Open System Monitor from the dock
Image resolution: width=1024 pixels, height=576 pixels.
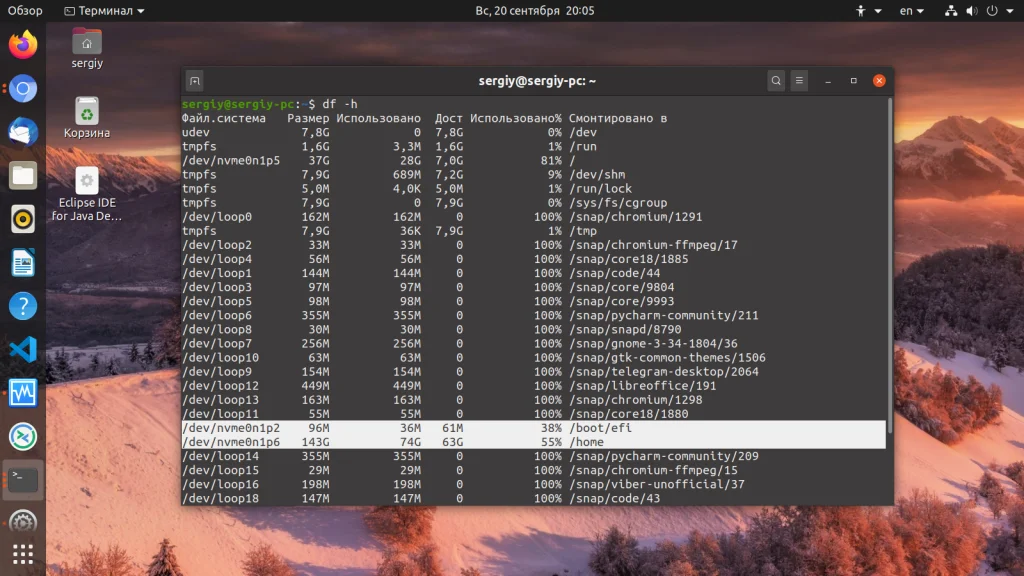(23, 393)
